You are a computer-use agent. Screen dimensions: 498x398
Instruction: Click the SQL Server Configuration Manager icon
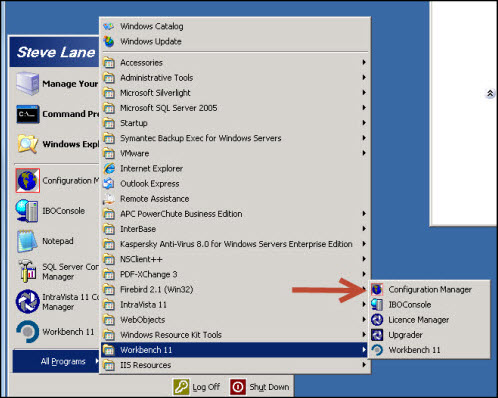tap(27, 271)
